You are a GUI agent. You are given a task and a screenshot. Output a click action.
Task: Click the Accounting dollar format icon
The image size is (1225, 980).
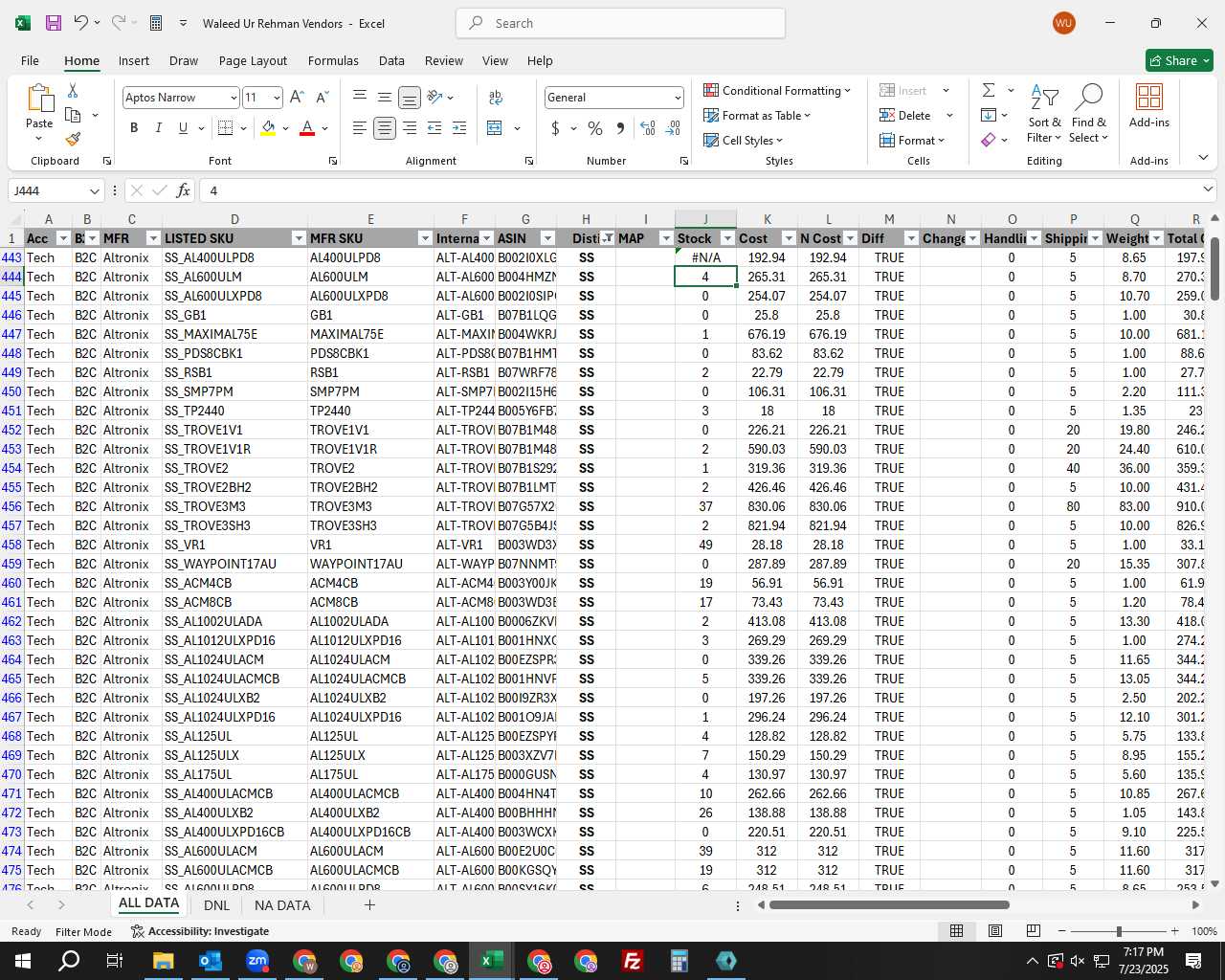tap(556, 128)
